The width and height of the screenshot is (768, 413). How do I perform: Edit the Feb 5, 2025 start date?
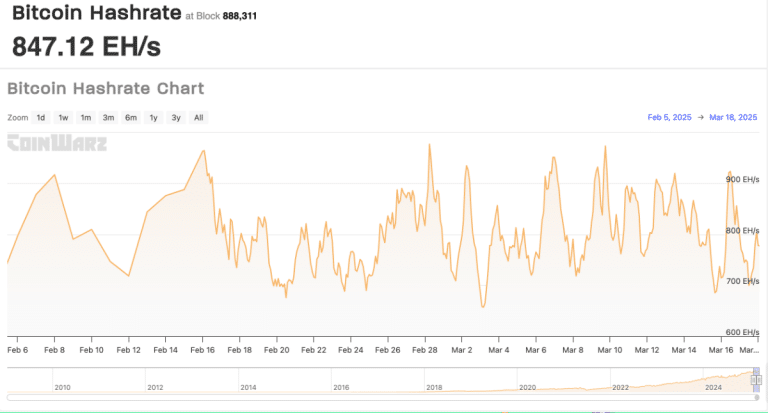tap(669, 117)
